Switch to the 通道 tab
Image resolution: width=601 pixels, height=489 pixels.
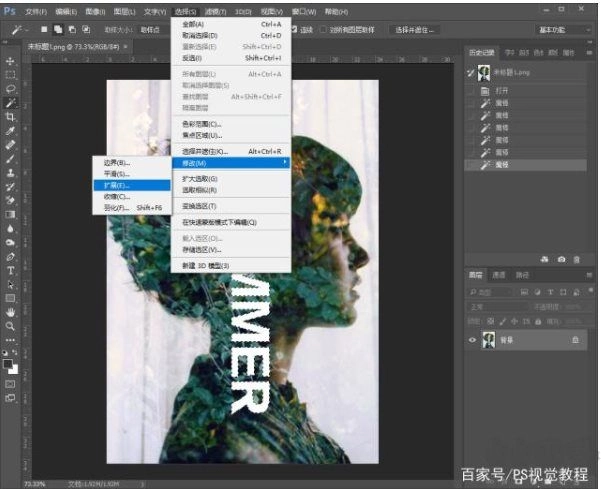coord(499,274)
